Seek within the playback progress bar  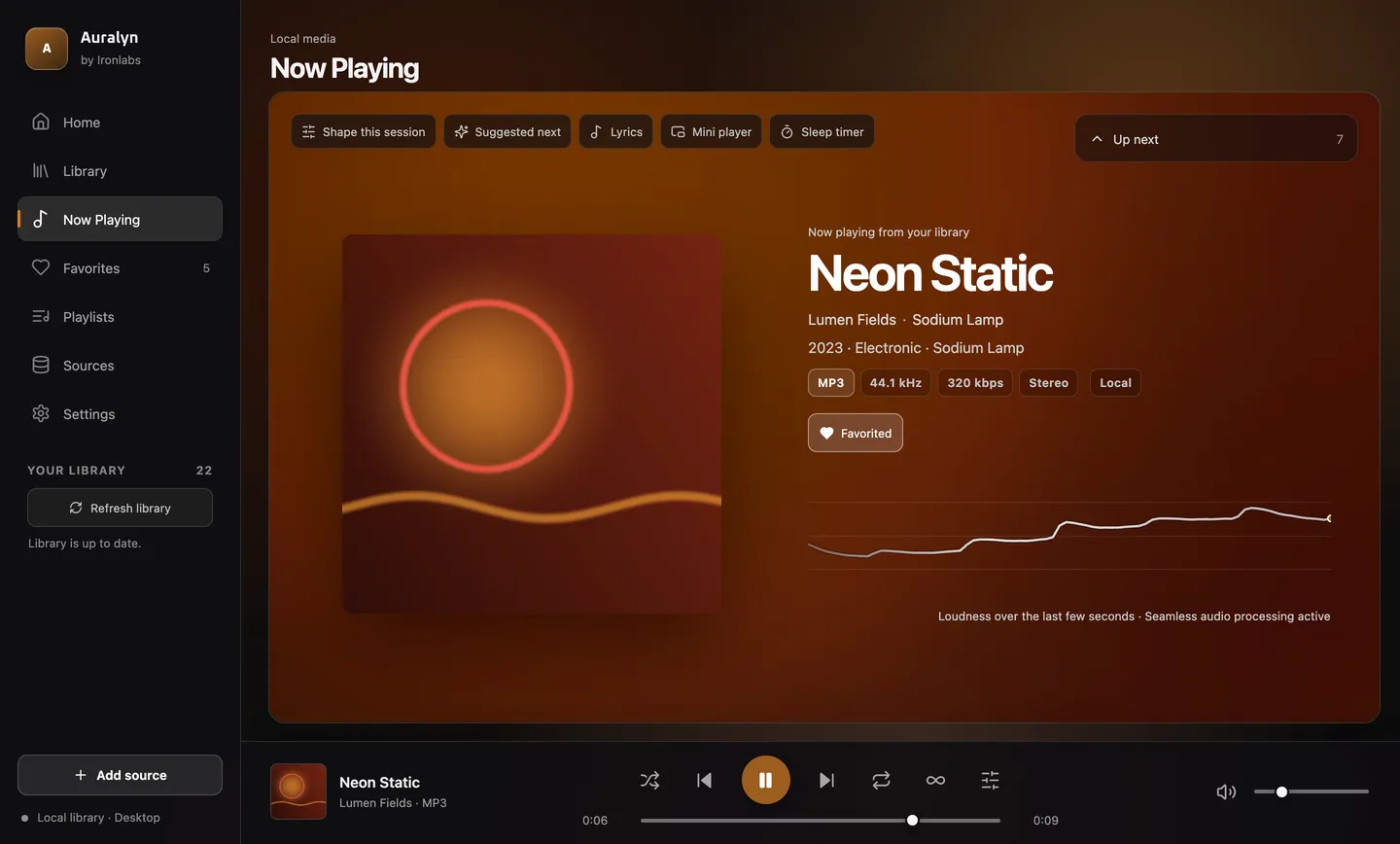820,820
